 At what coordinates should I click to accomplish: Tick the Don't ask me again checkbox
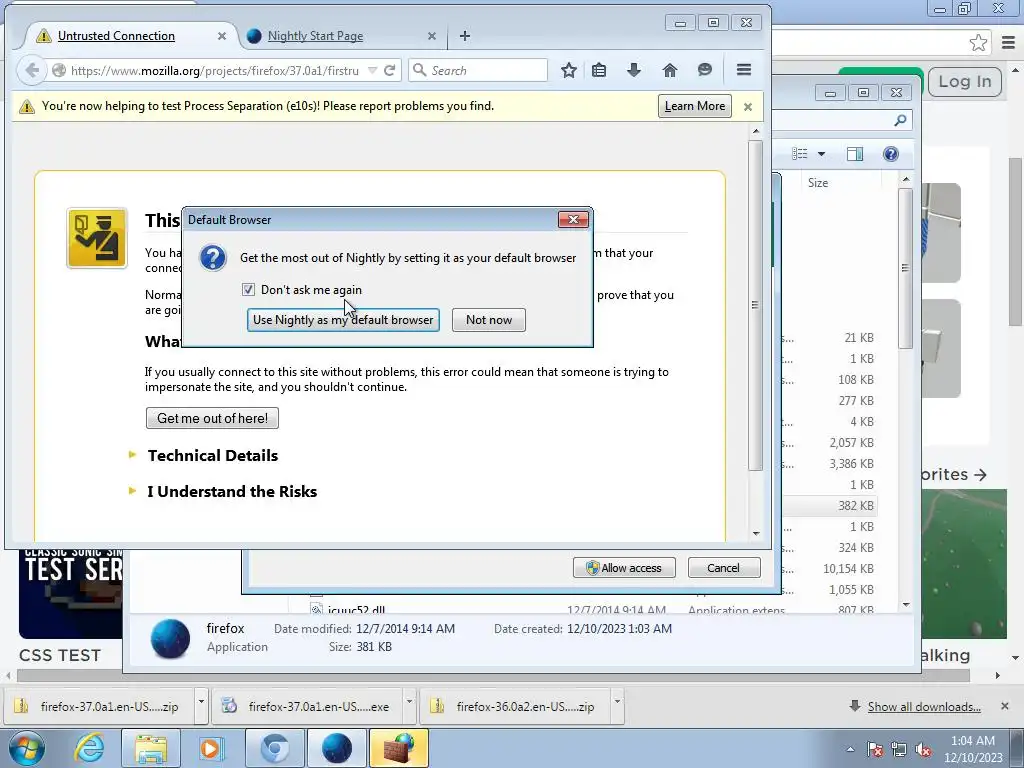click(248, 289)
